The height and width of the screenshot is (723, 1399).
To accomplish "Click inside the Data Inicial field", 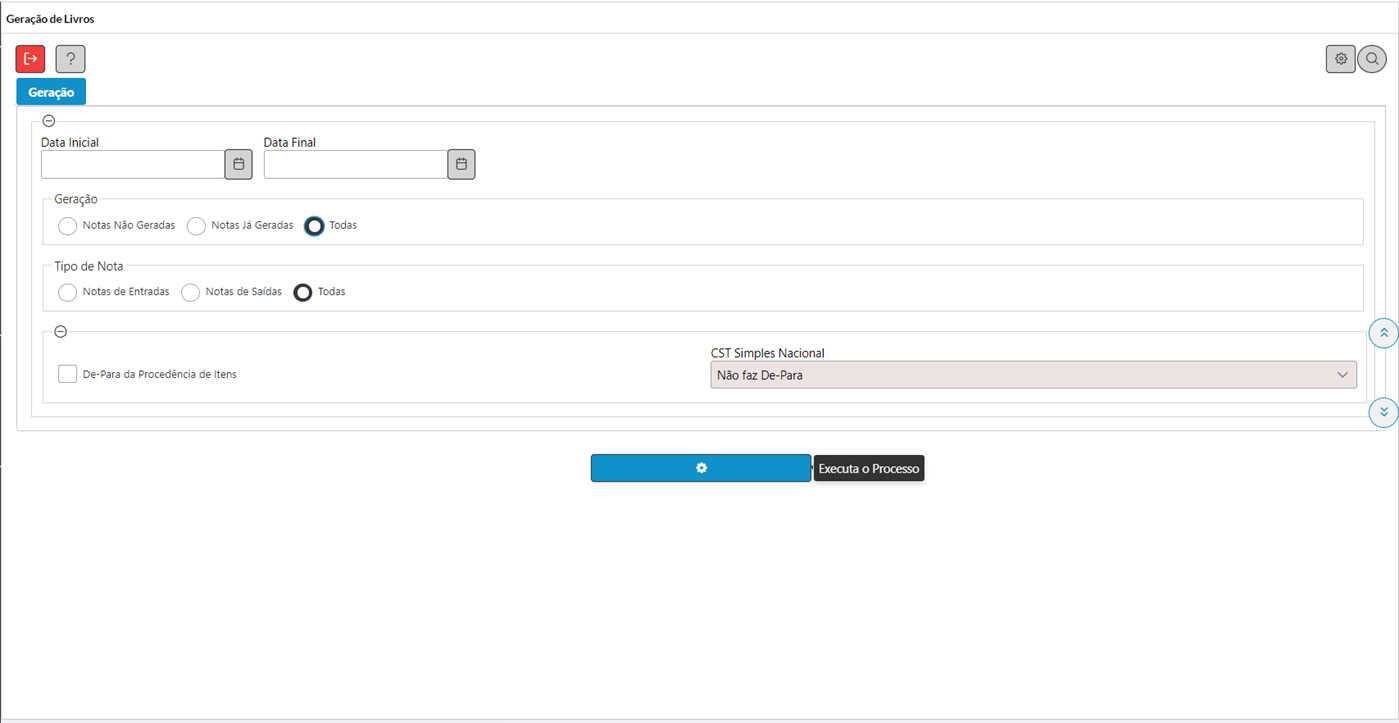I will (133, 164).
